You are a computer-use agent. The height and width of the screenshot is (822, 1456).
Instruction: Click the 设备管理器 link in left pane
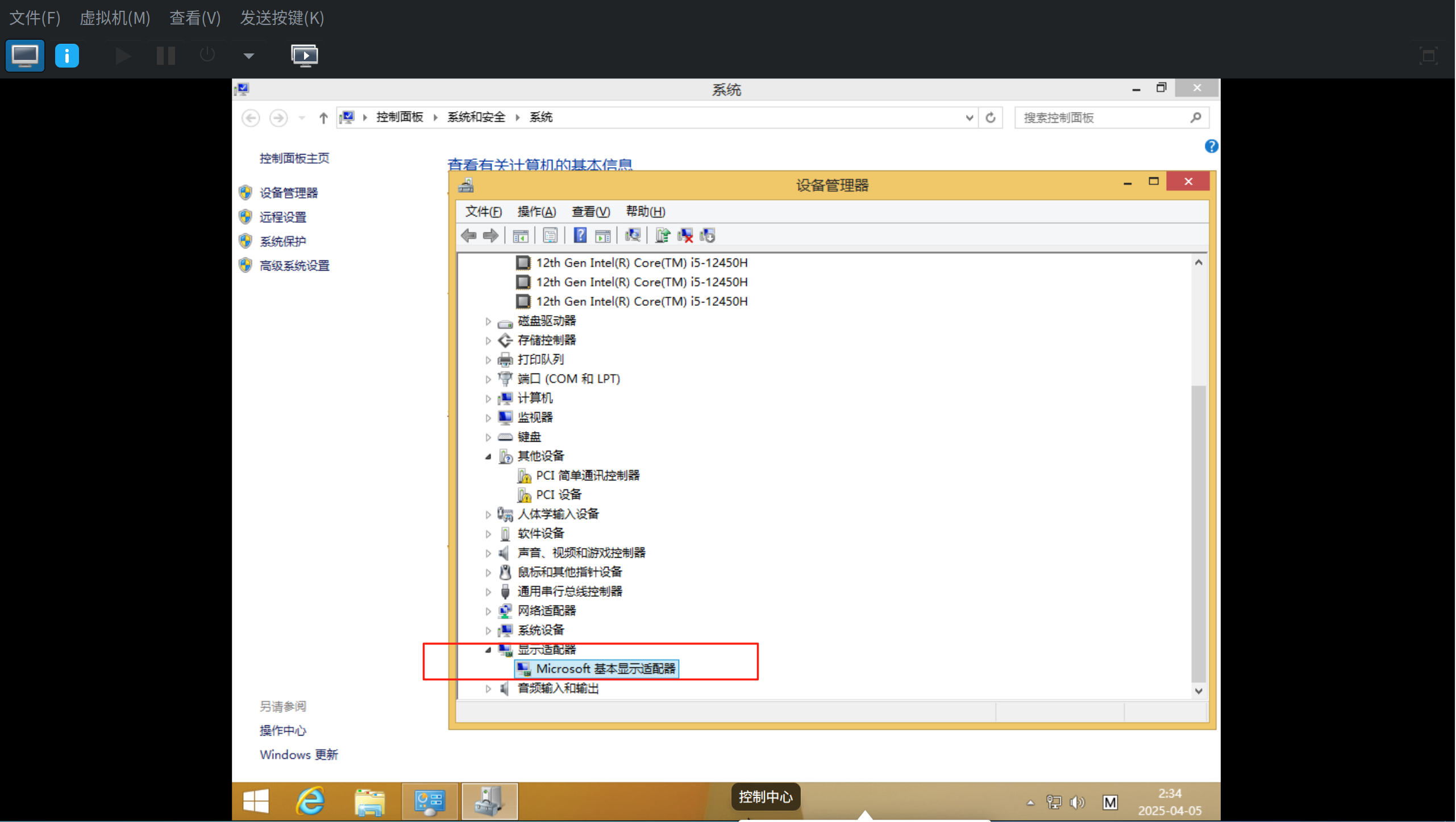tap(289, 193)
